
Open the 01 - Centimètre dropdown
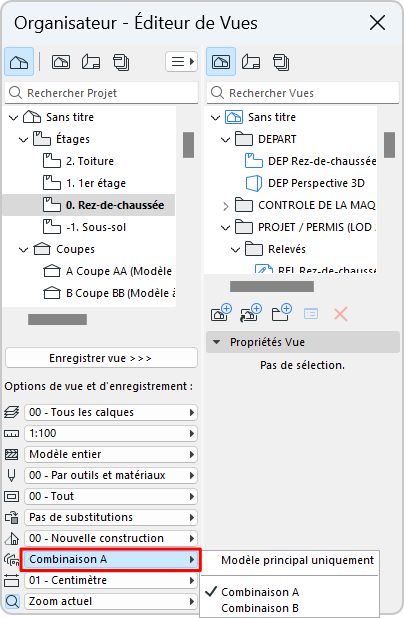111,580
